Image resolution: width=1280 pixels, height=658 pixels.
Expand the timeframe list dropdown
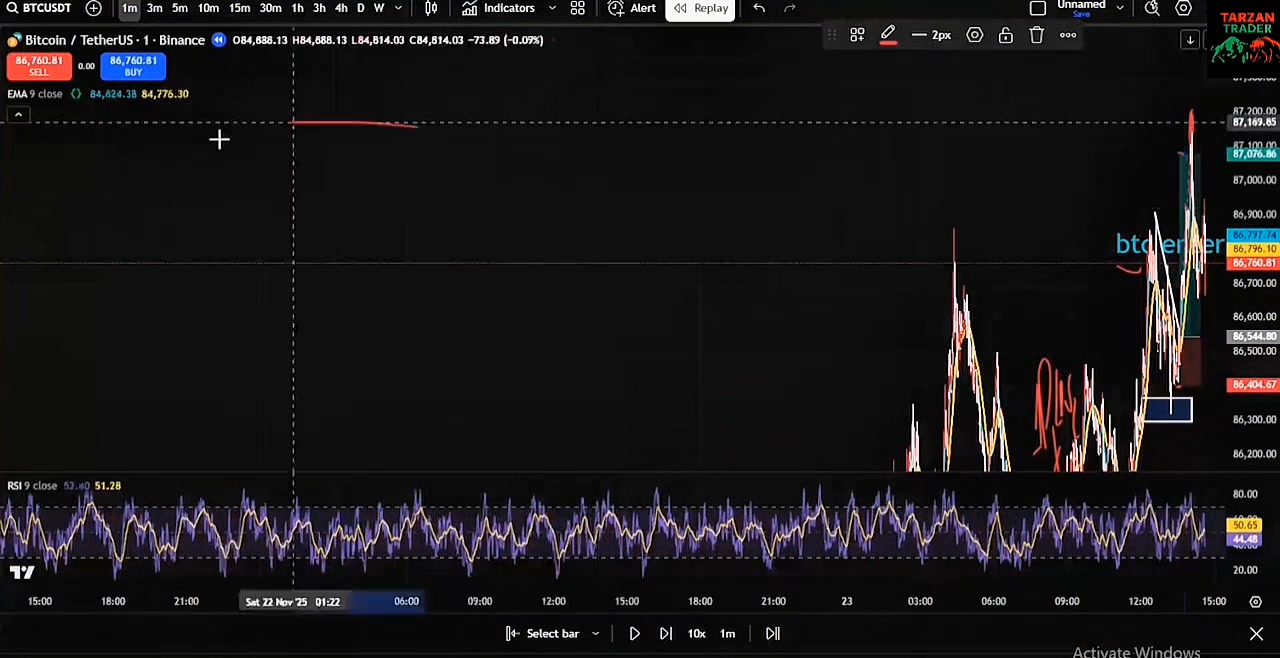(398, 8)
